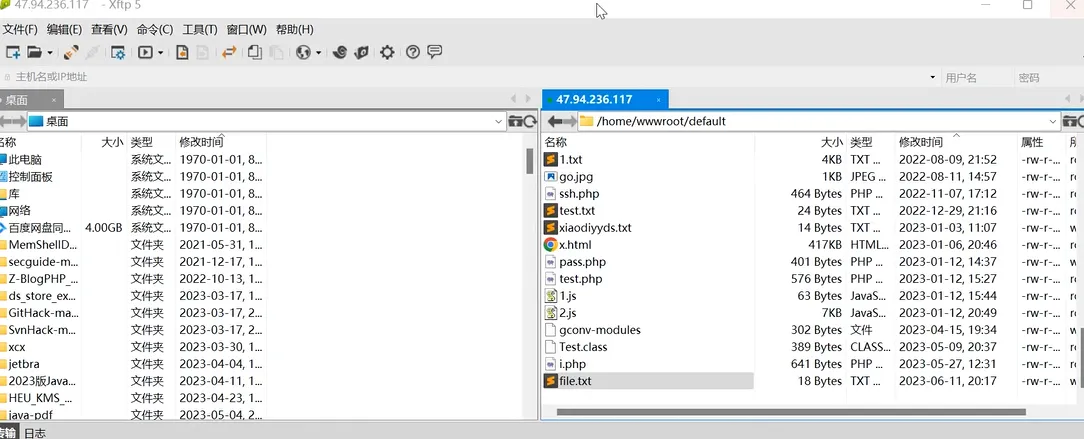The width and height of the screenshot is (1084, 439).
Task: Select the x.html file in remote list
Action: (575, 244)
